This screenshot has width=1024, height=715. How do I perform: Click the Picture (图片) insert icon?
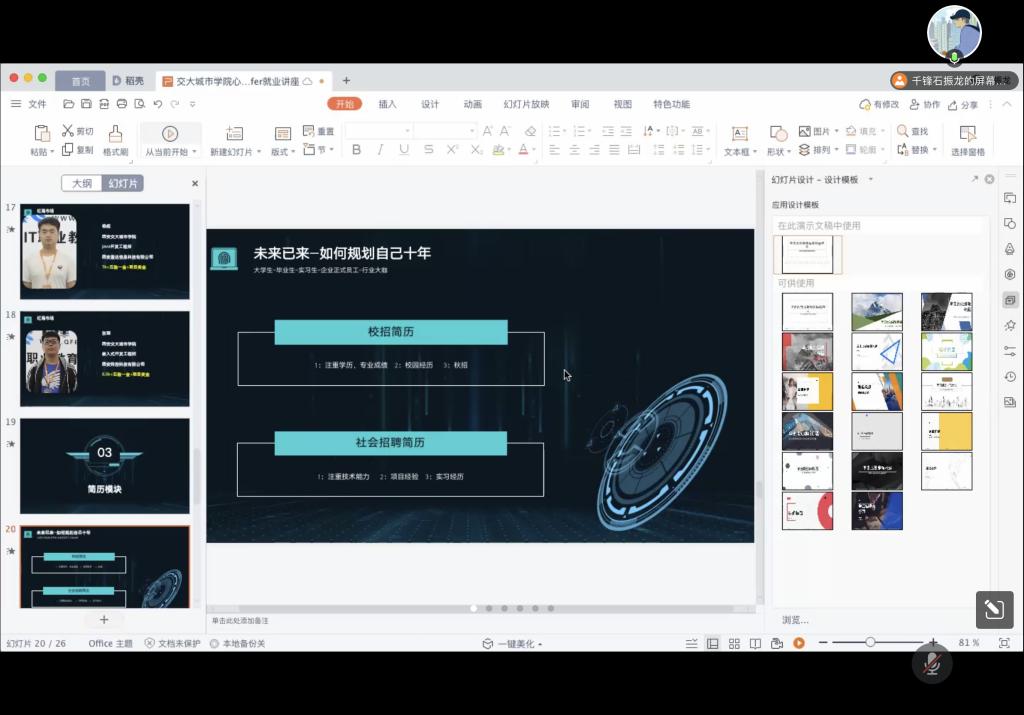[805, 131]
